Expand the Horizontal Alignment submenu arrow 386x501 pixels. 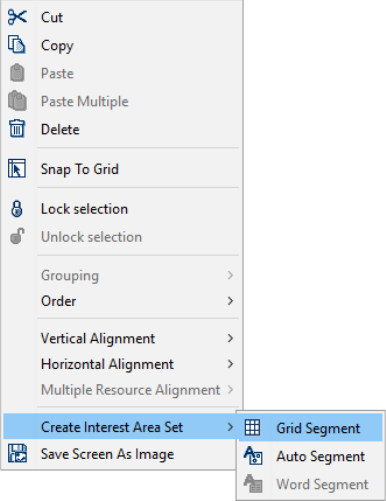point(230,364)
